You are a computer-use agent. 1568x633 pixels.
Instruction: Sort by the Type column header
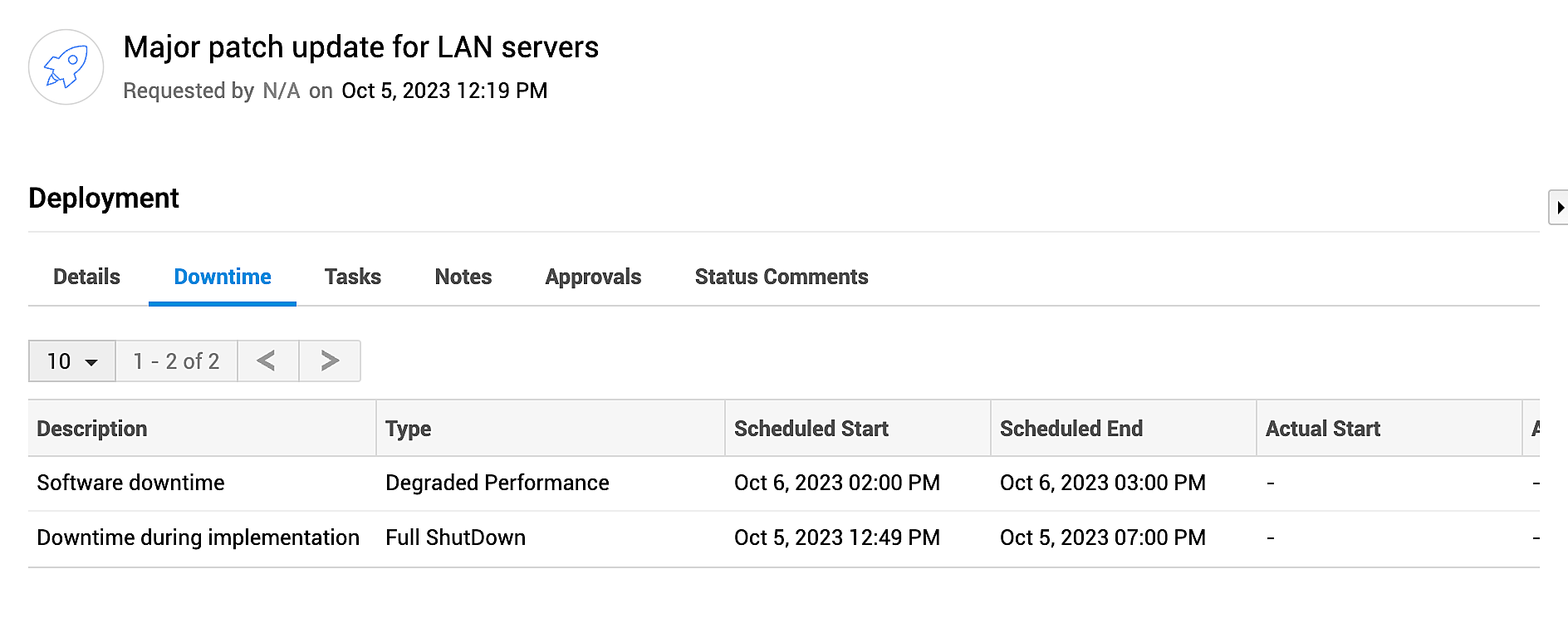tap(407, 429)
